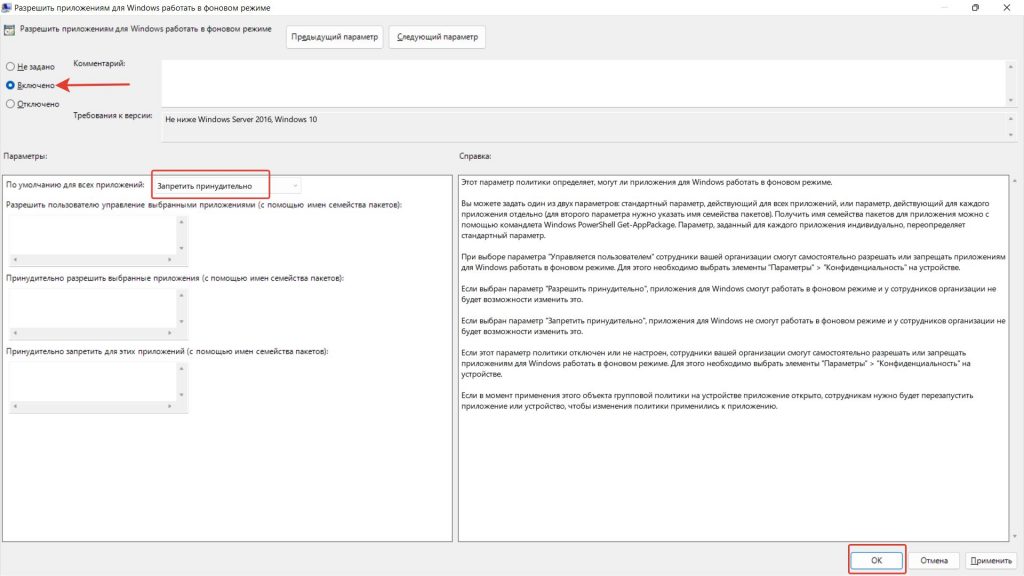
Task: Click the 'Не ниже Windows Server 2016, Windows 10' text
Action: pos(241,120)
